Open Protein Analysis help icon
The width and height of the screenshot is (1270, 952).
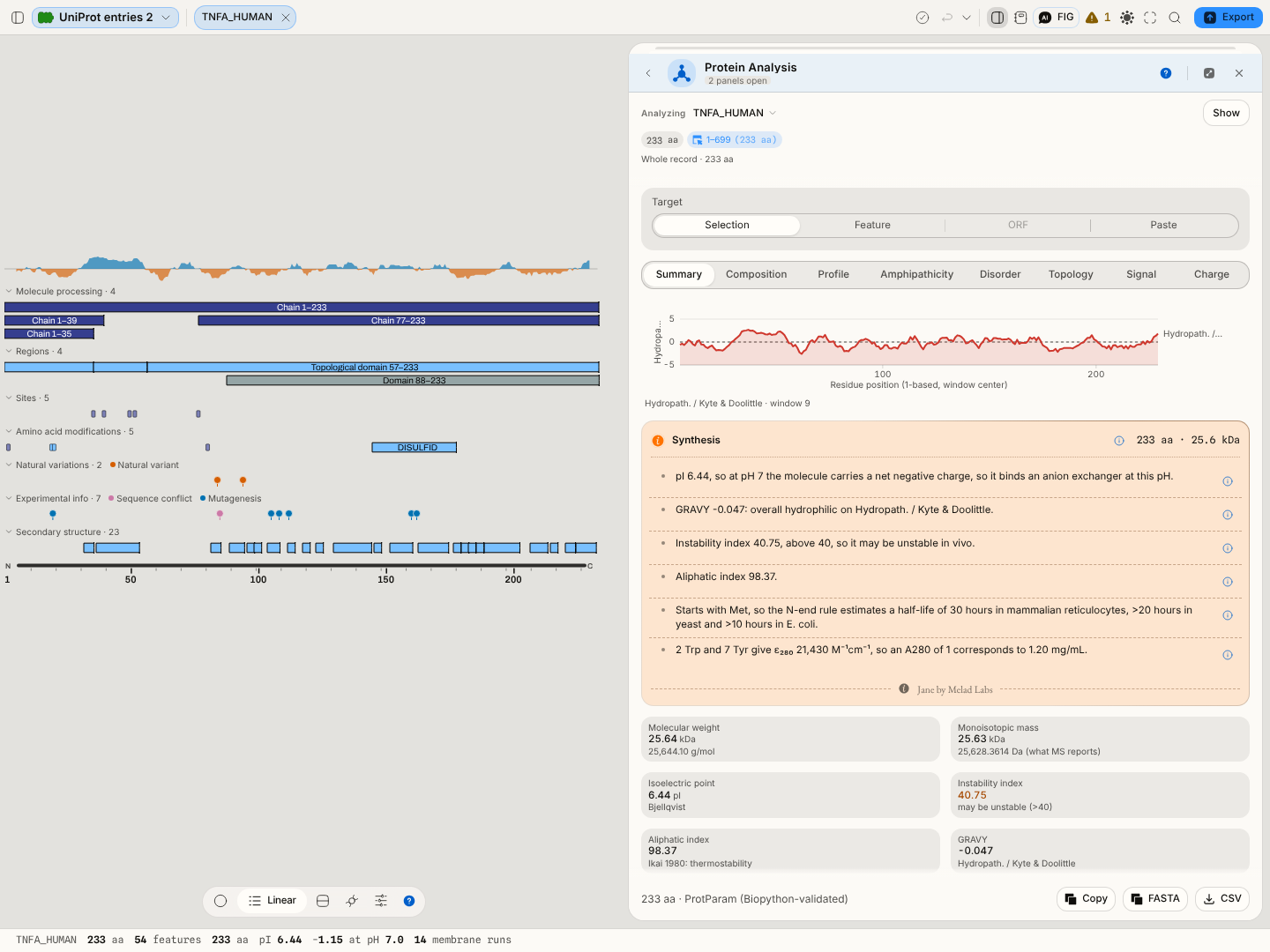click(x=1166, y=73)
